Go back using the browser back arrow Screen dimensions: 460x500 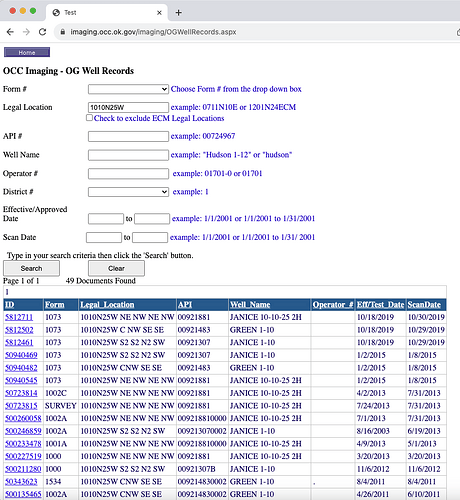pyautogui.click(x=10, y=32)
